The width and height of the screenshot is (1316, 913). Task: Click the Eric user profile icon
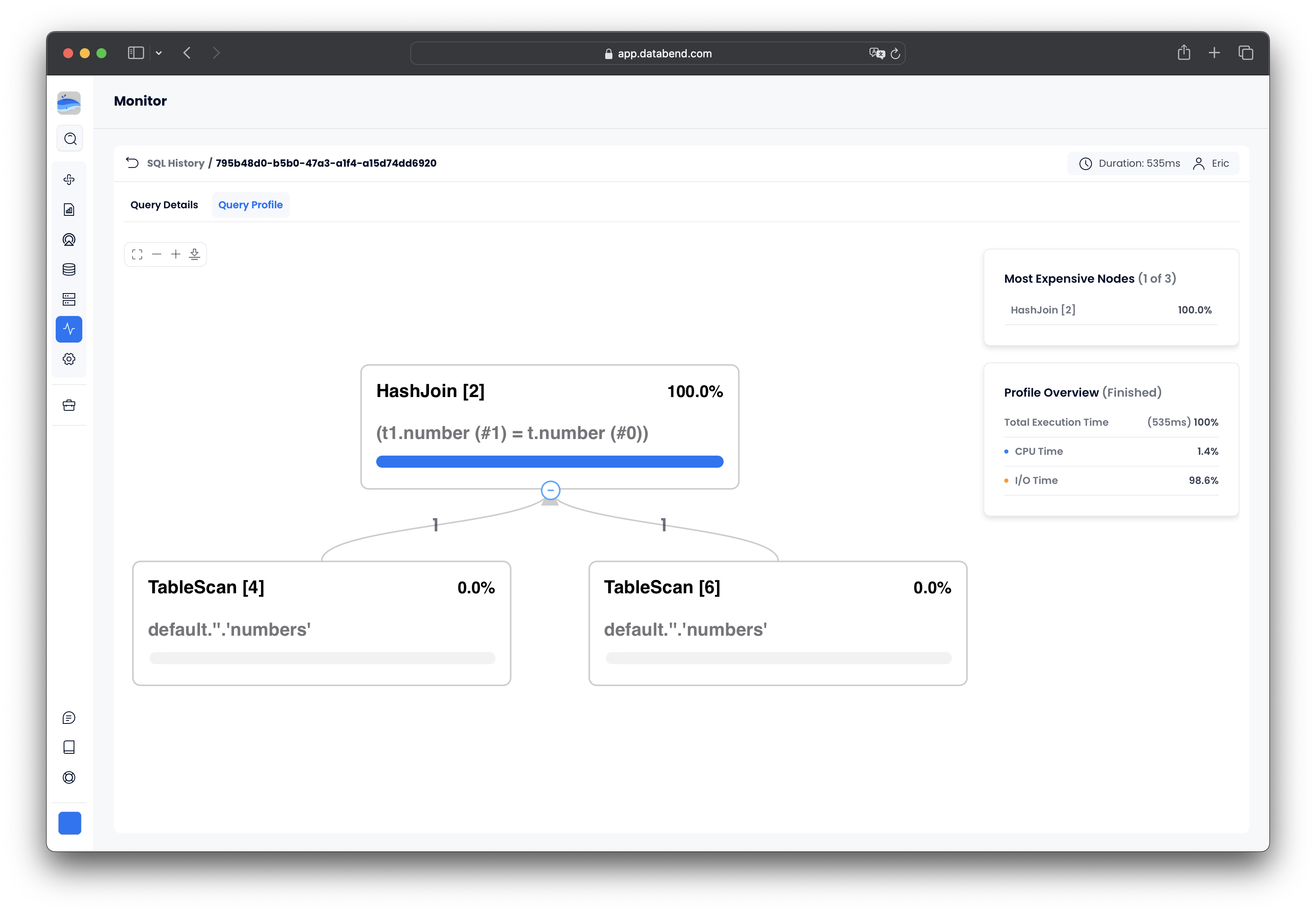(1198, 163)
